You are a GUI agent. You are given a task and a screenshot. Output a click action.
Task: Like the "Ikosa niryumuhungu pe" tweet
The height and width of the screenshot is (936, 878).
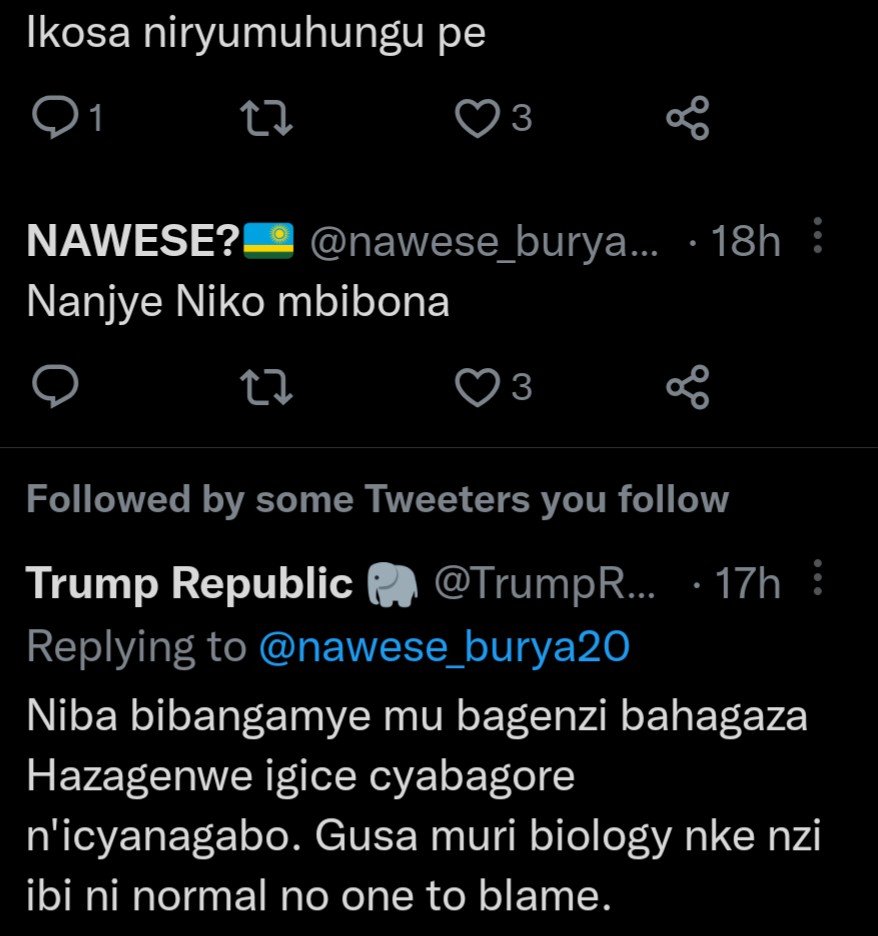(x=477, y=119)
